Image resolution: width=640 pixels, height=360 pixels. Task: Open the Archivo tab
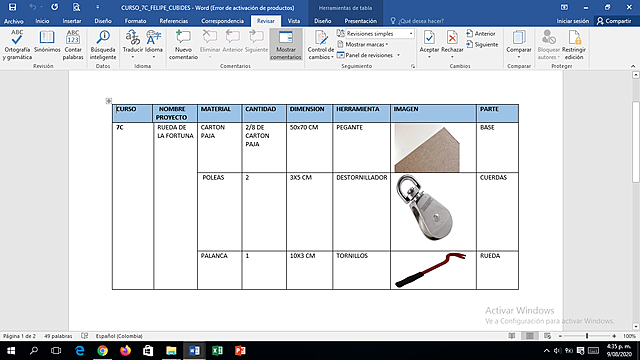14,21
